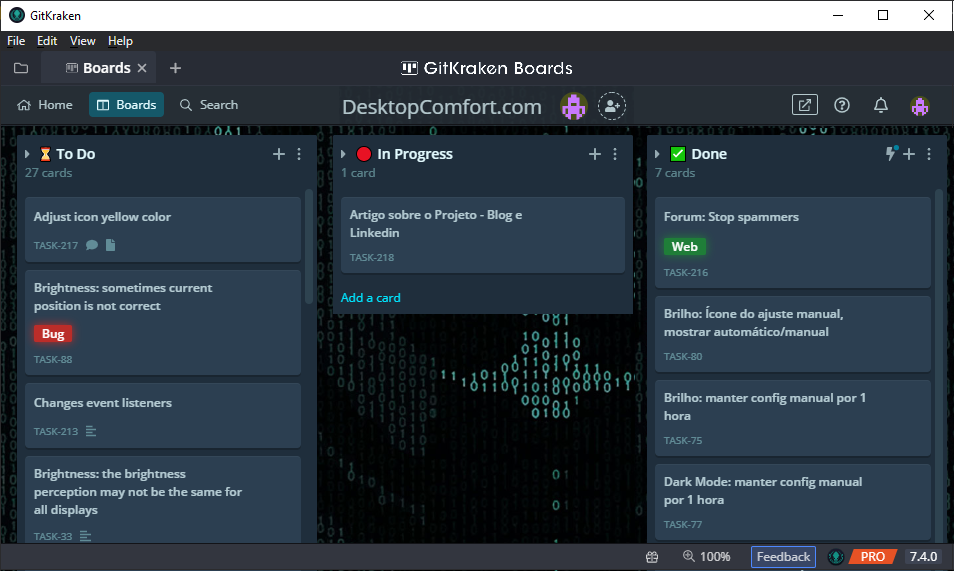Image resolution: width=954 pixels, height=571 pixels.
Task: Open card Dark Mode: manter config manual
Action: coord(793,502)
